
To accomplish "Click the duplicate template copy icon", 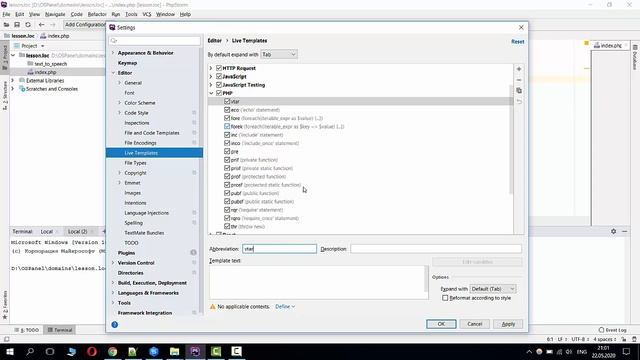I will (519, 91).
